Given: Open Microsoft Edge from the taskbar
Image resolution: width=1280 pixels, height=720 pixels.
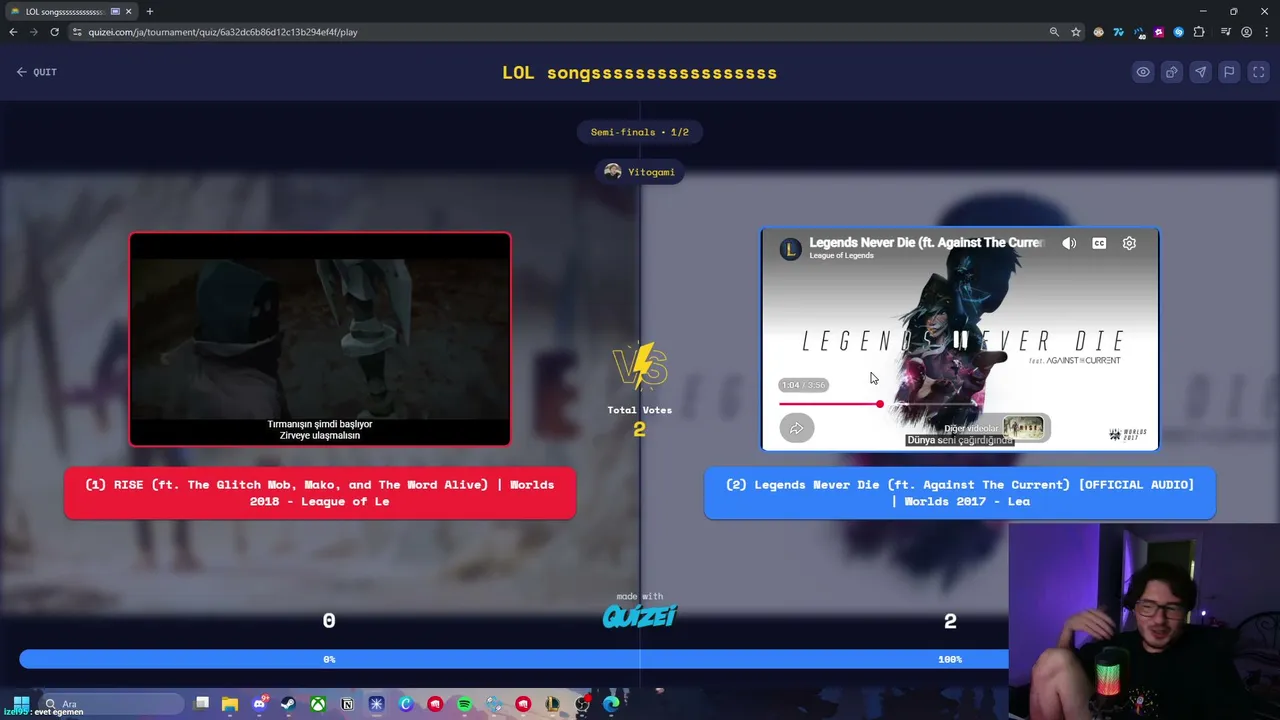Looking at the screenshot, I should (x=611, y=704).
